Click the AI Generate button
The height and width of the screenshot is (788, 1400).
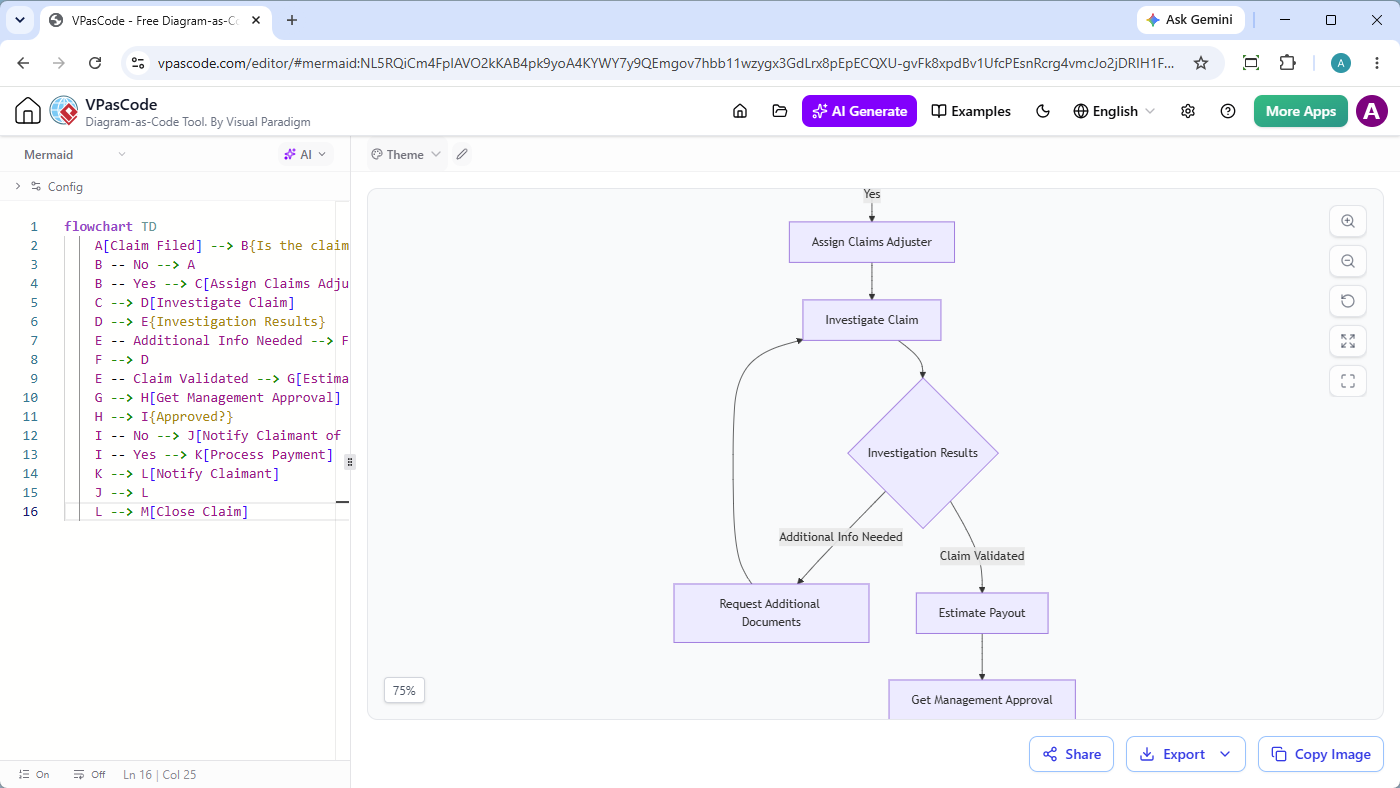click(x=860, y=111)
